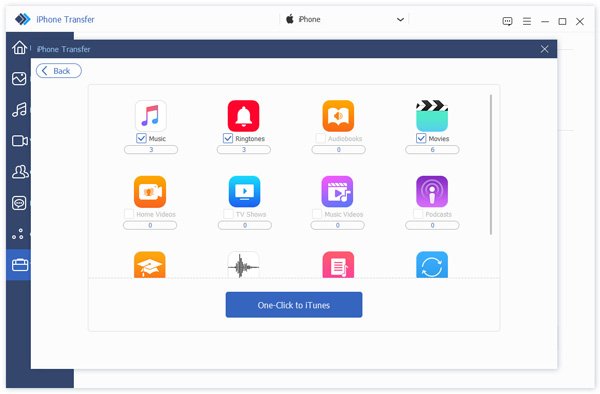This screenshot has height=394, width=600.
Task: Close the iPhone Transfer dialog
Action: point(545,49)
